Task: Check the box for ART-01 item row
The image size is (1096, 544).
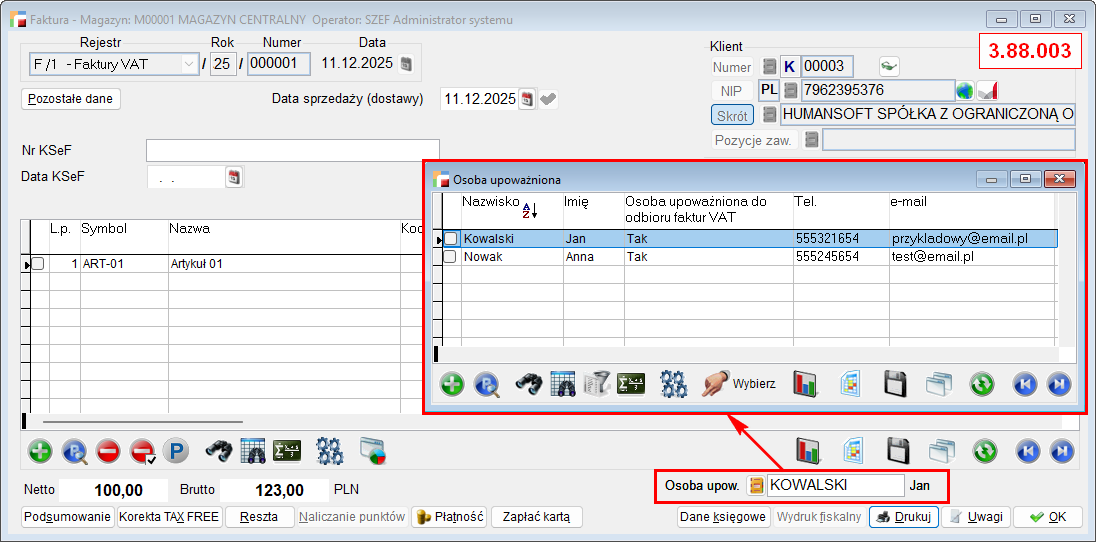Action: [x=38, y=264]
